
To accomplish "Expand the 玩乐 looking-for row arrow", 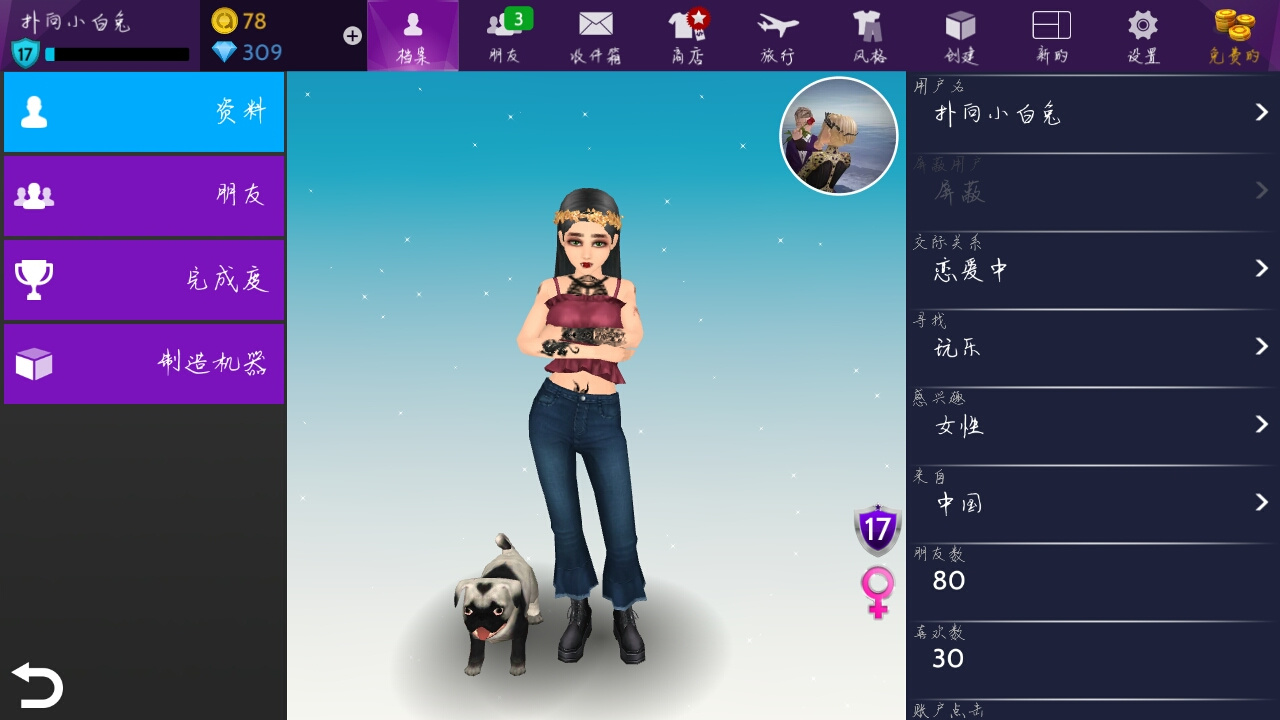I will point(1262,346).
